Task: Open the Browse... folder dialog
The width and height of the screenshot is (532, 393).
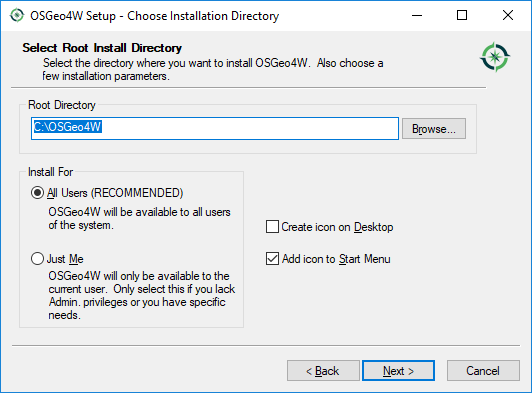Action: tap(434, 129)
